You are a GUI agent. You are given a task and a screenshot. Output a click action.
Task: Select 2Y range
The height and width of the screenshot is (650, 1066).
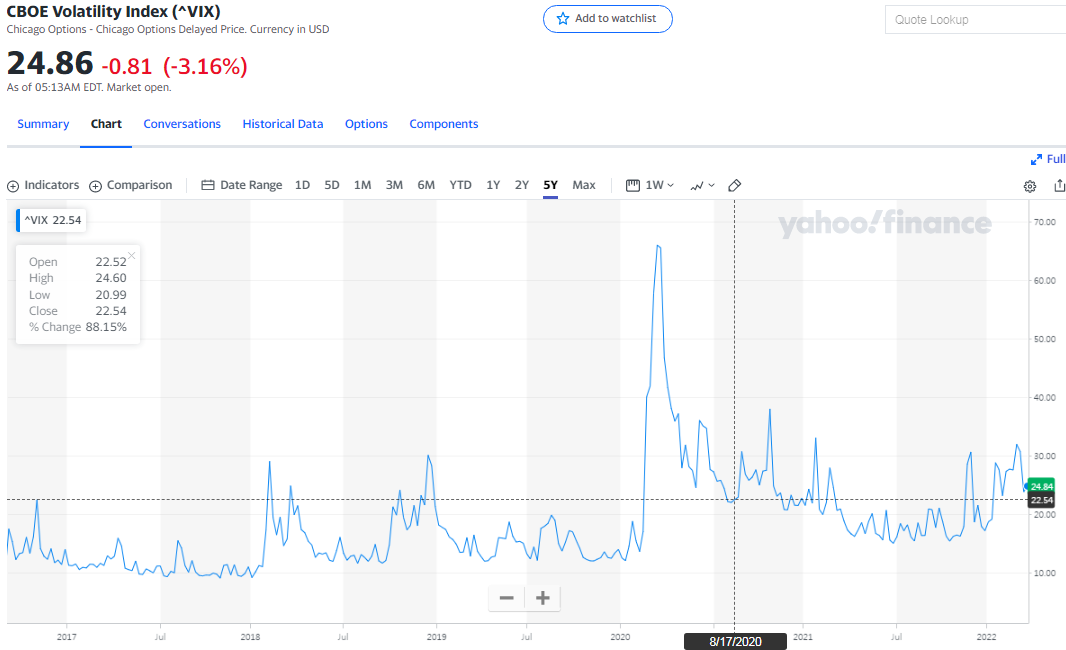click(522, 185)
